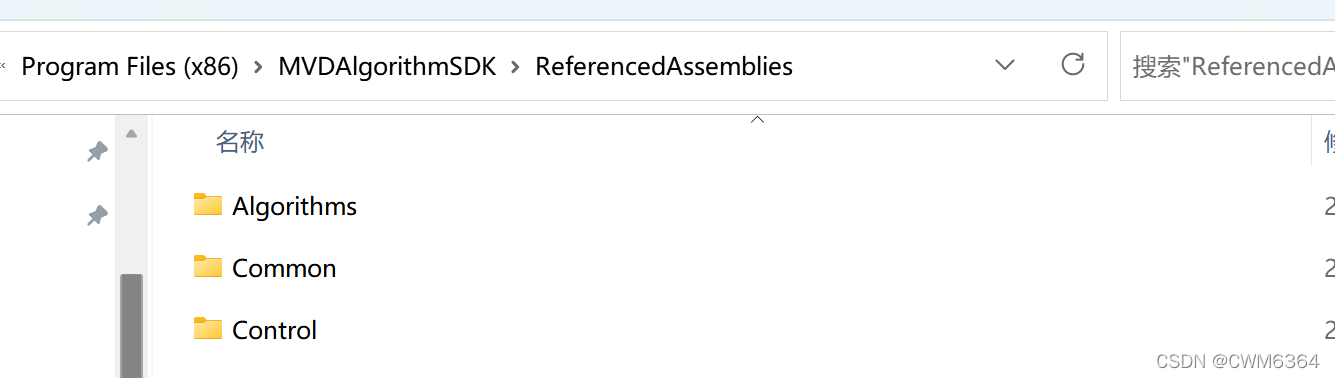Expand chevron after MVDAlgorithmSDK breadcrumb
The height and width of the screenshot is (378, 1335).
pos(516,67)
